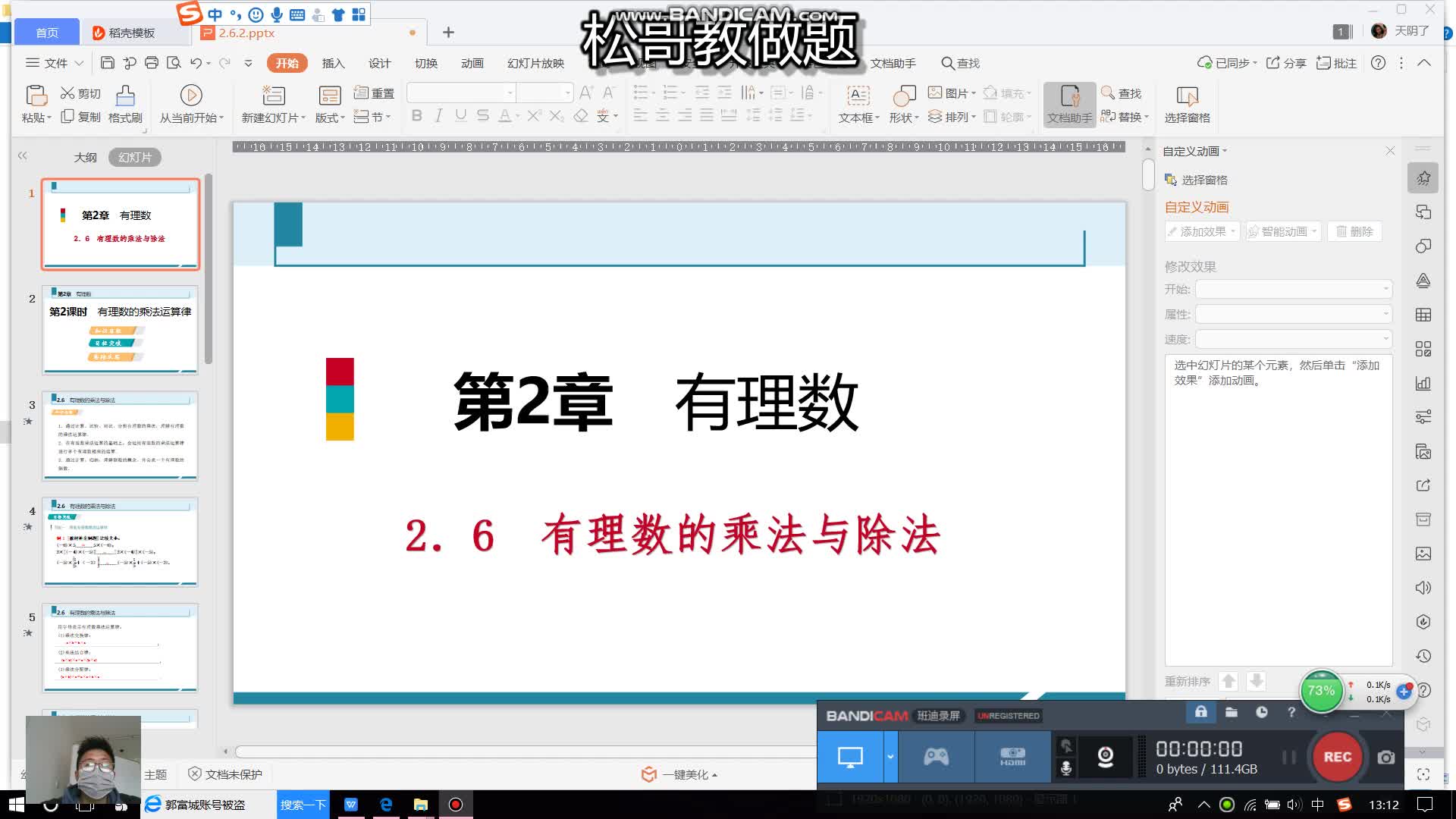Click the Doc Assistant (文档助手) ribbon button

(x=1069, y=105)
